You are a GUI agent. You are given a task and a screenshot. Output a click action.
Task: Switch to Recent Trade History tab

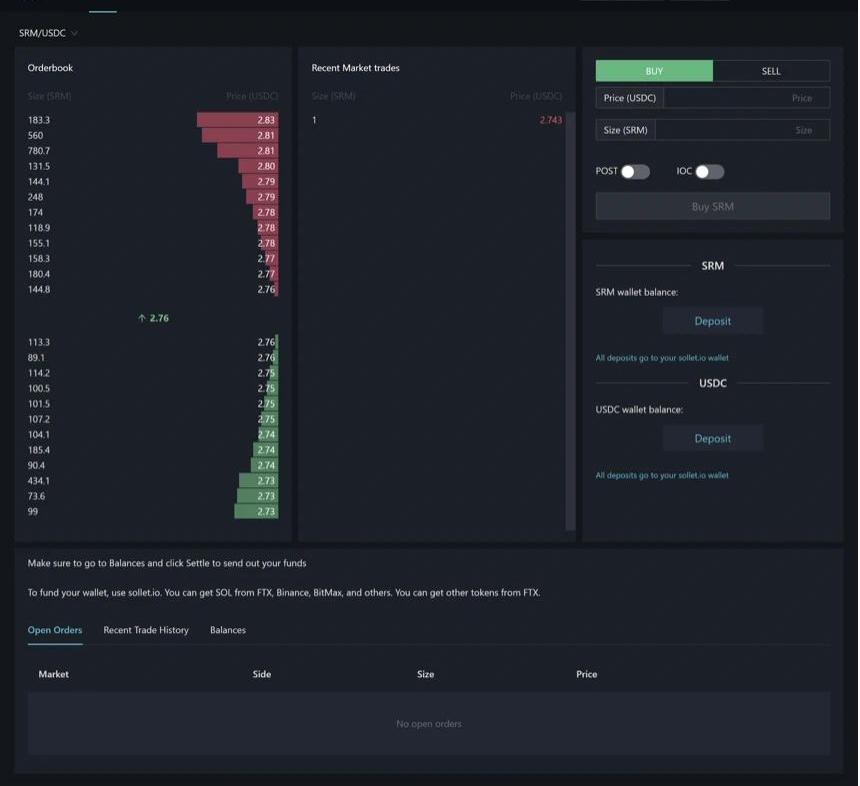point(146,630)
